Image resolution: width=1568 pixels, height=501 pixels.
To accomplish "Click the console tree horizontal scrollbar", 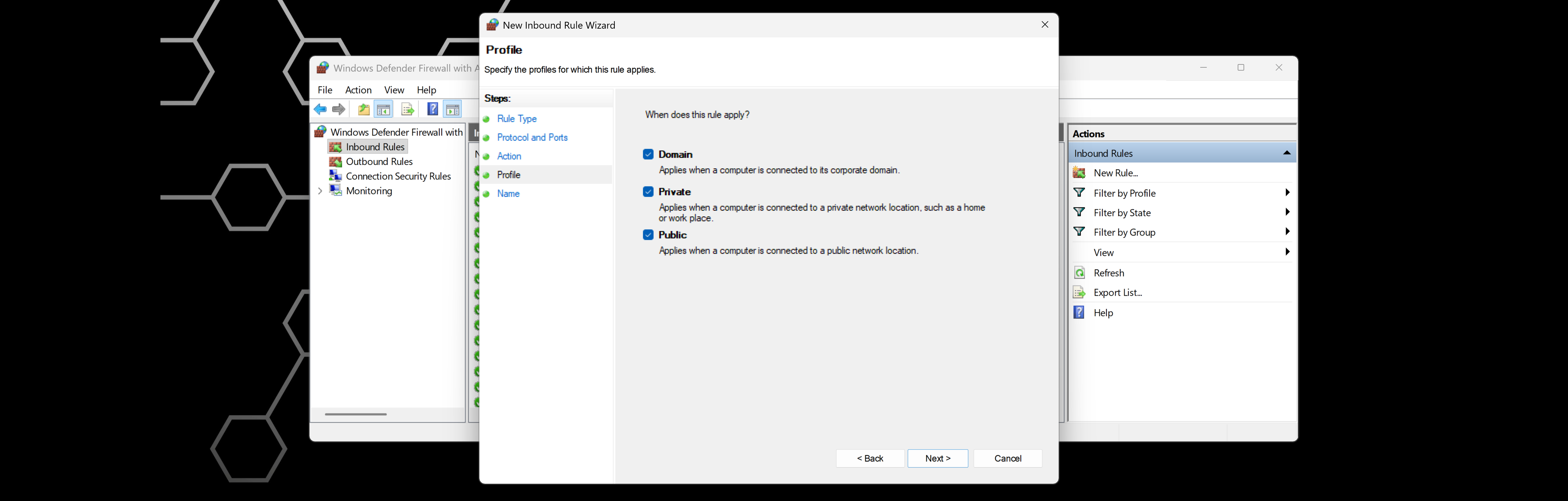I will tap(355, 414).
